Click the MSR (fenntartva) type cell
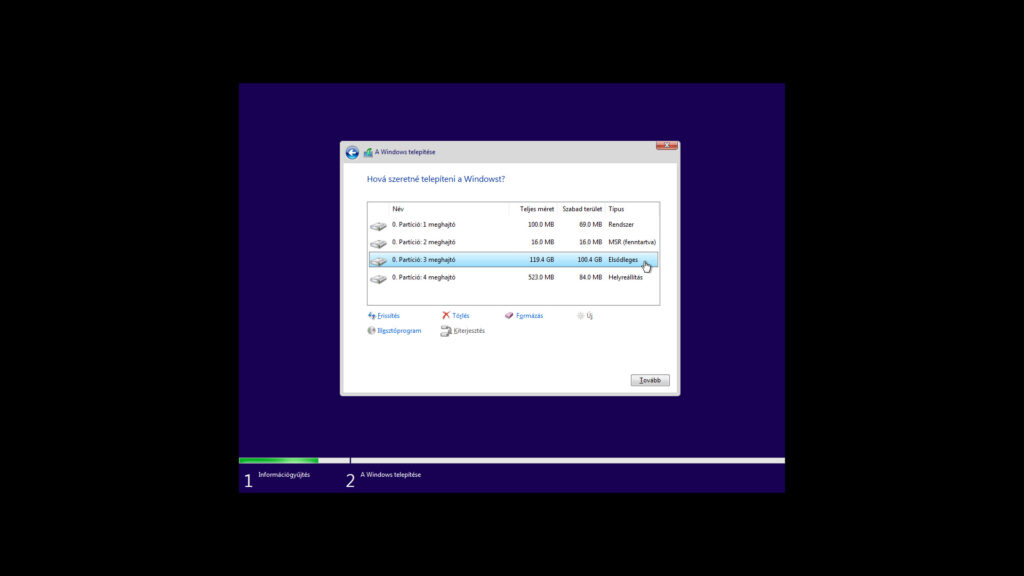The image size is (1024, 576). 632,242
